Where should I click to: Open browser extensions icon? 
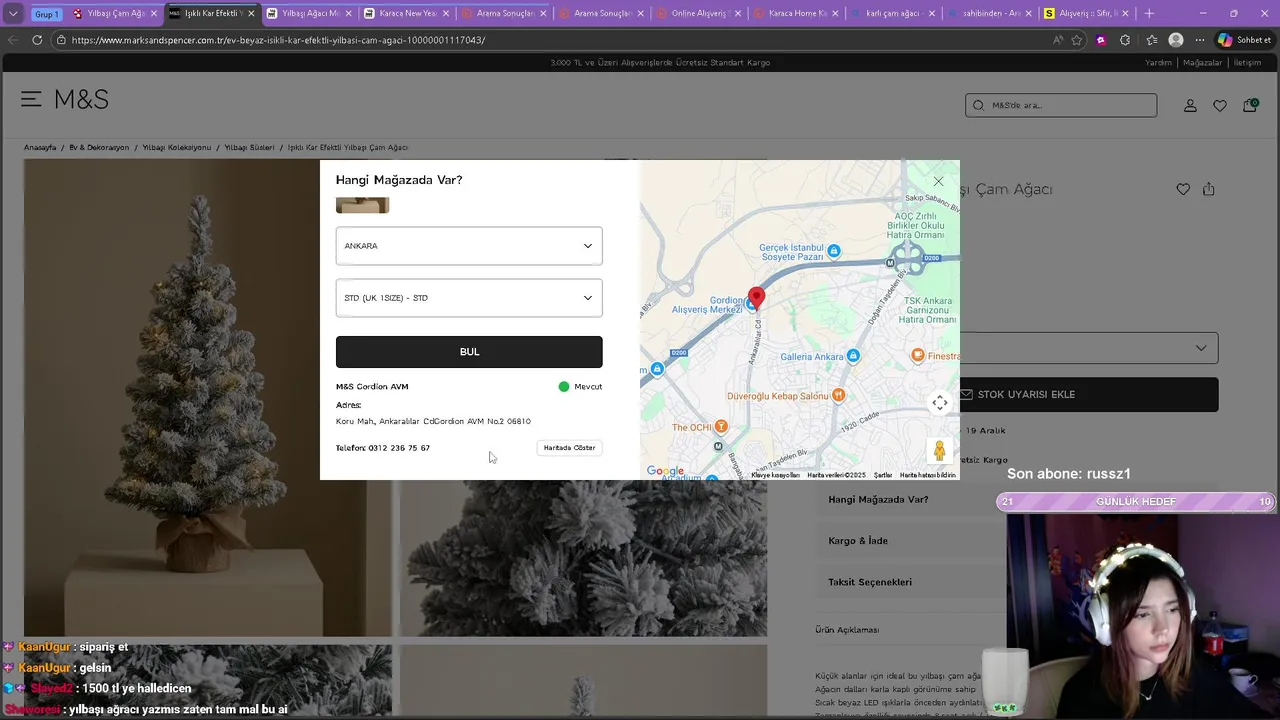click(1125, 40)
